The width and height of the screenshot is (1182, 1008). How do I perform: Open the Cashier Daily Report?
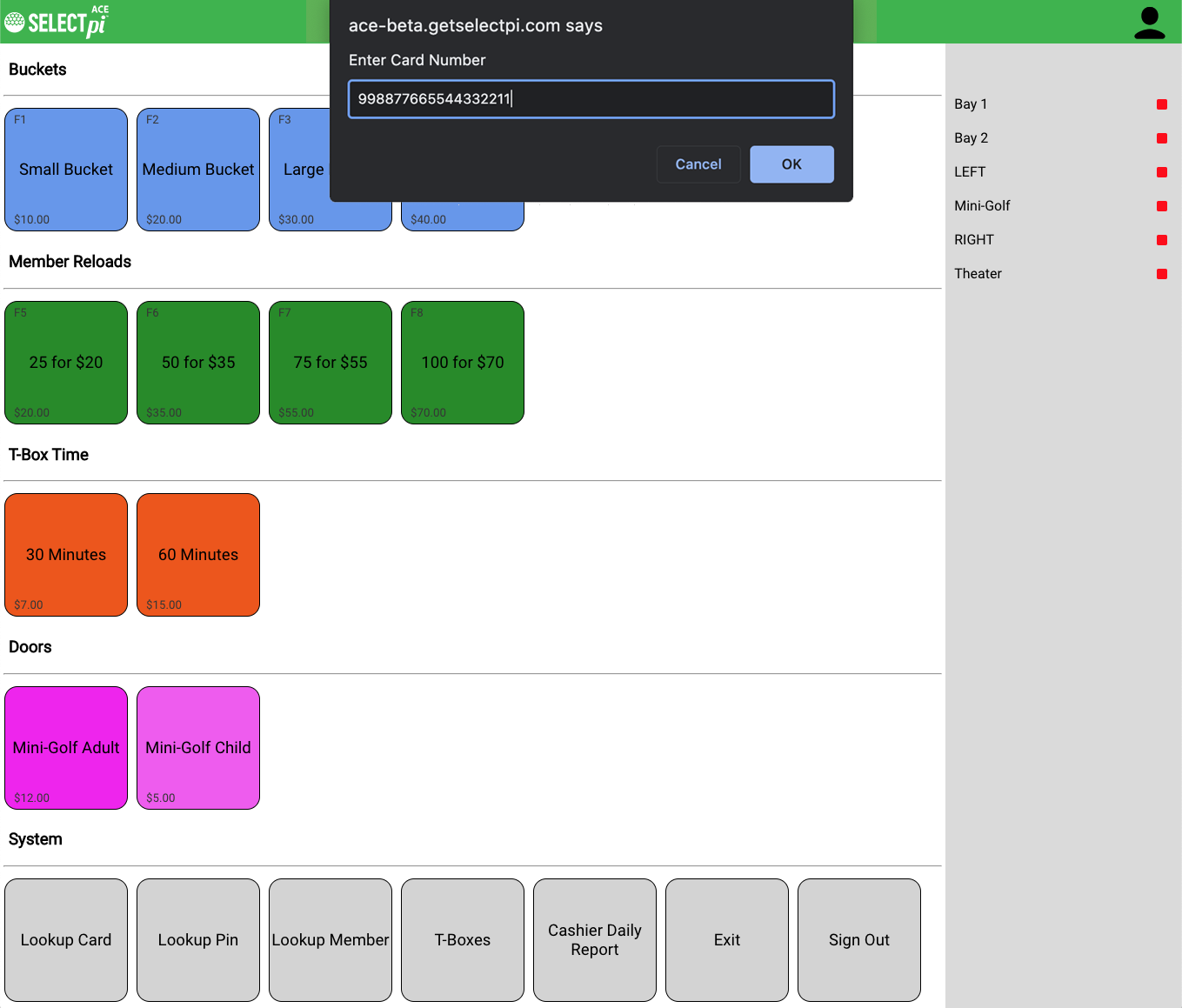595,940
